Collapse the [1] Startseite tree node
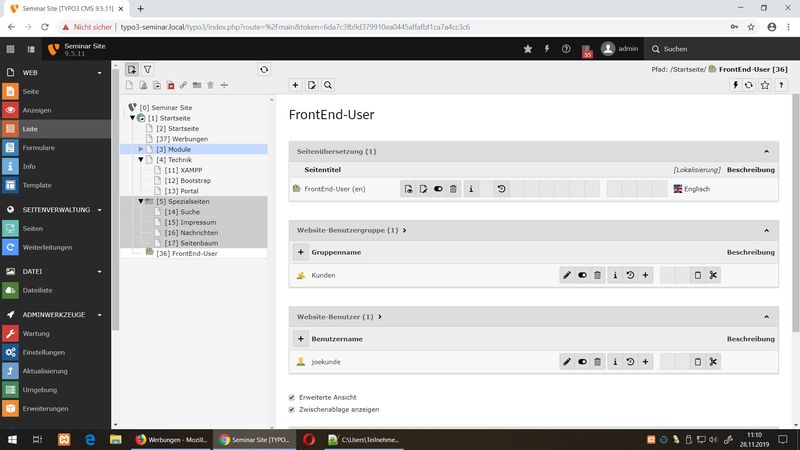This screenshot has height=450, width=800. click(133, 118)
